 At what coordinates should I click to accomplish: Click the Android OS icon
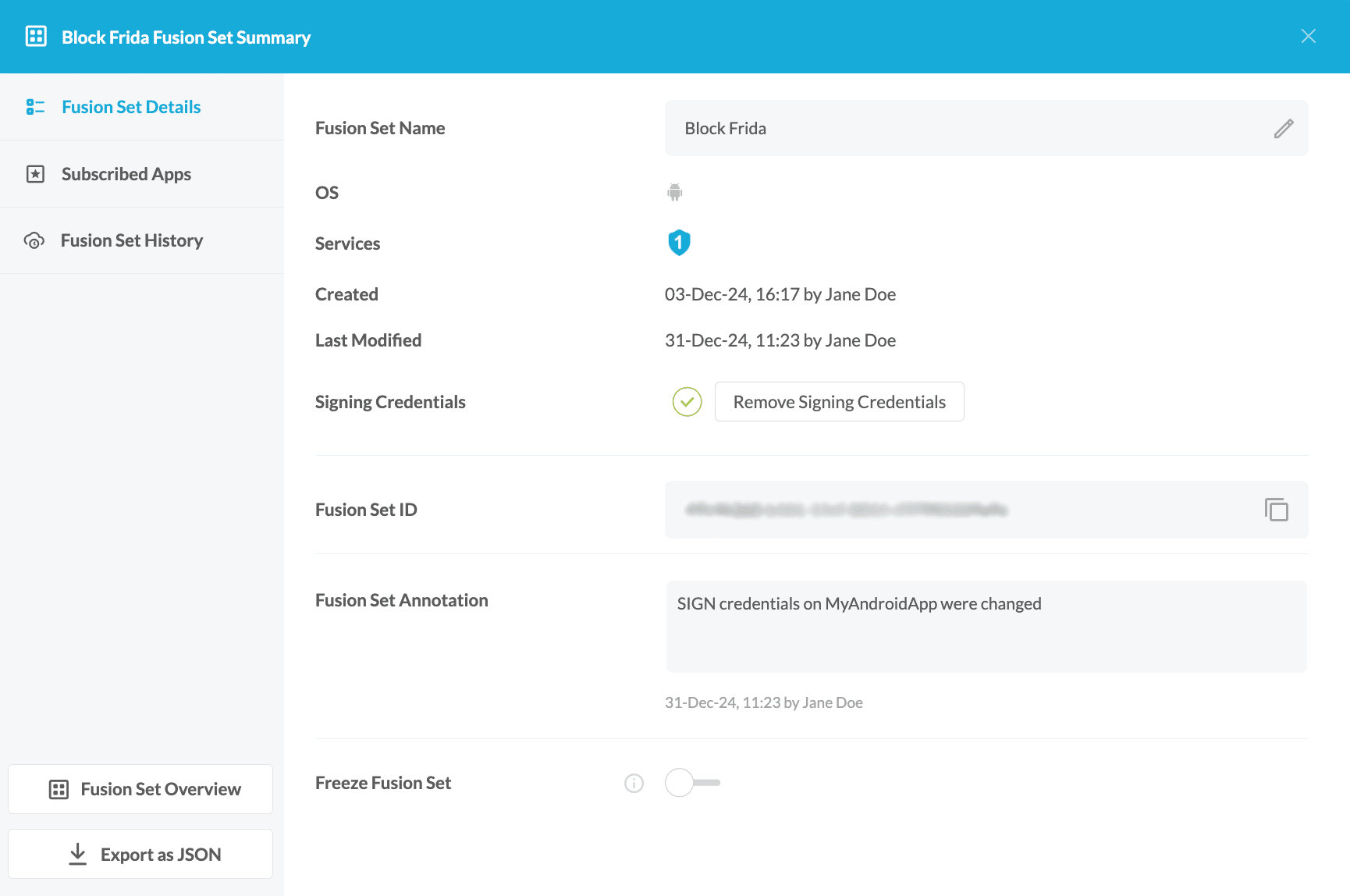[675, 192]
